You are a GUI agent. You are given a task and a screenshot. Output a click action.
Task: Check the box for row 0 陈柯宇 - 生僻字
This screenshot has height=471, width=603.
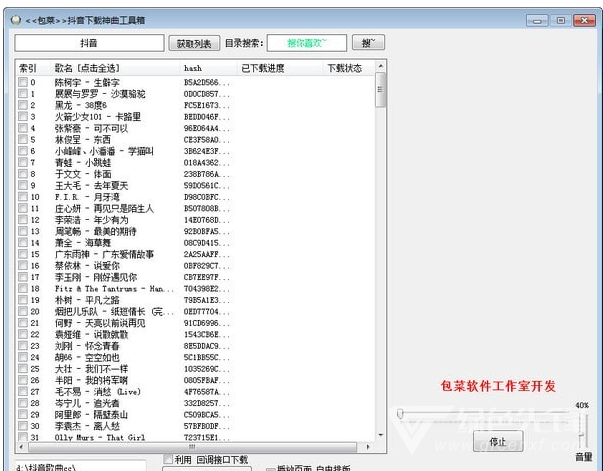(23, 82)
